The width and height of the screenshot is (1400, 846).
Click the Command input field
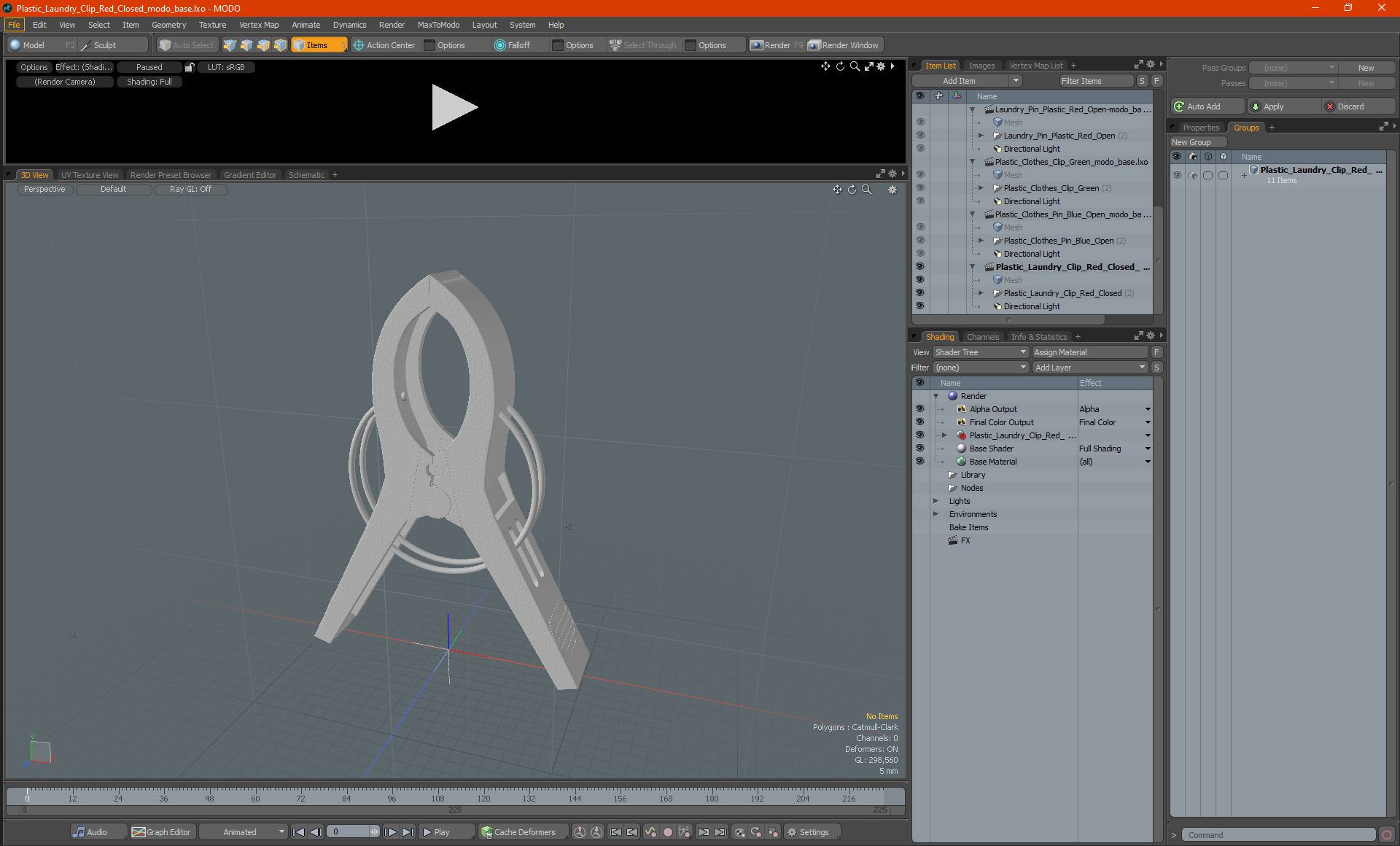[1279, 835]
